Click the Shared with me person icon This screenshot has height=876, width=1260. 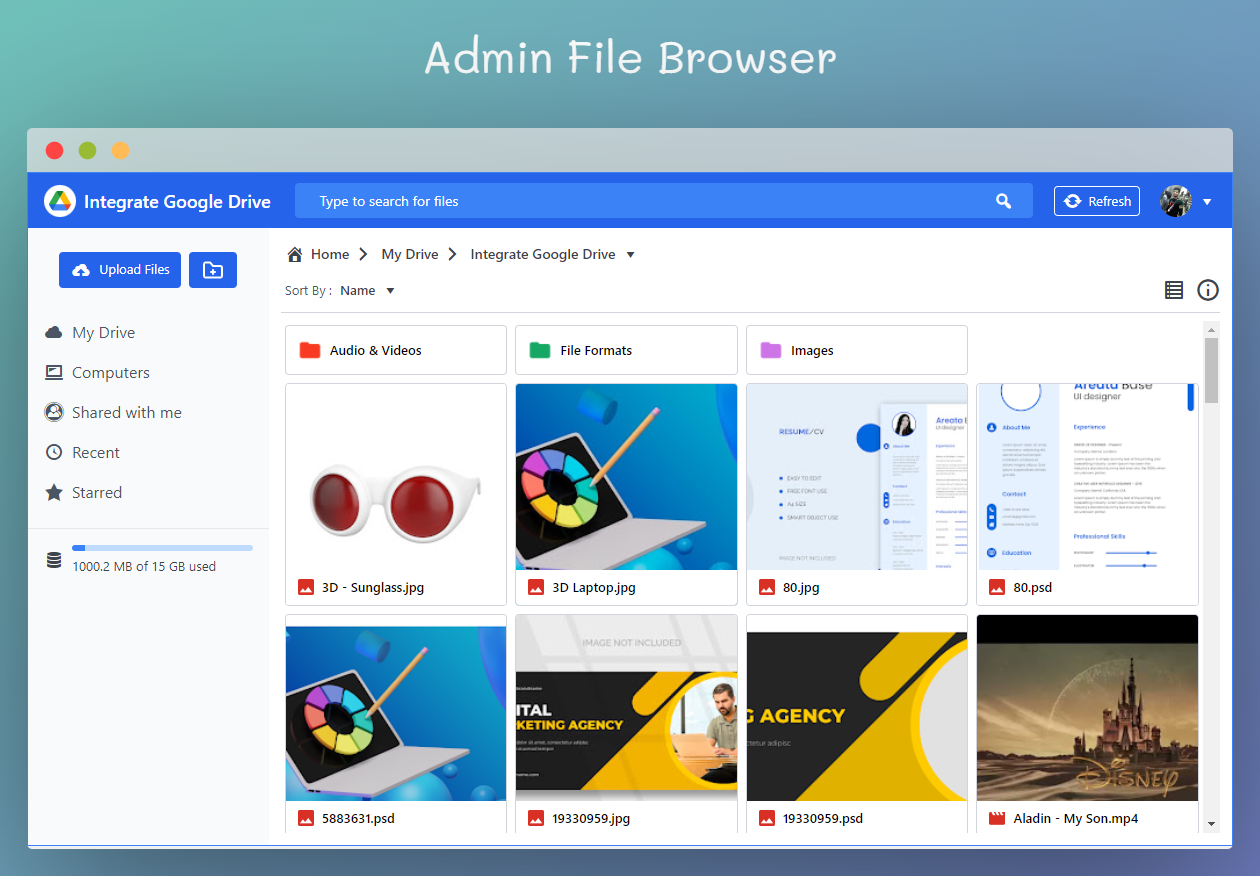(x=54, y=413)
